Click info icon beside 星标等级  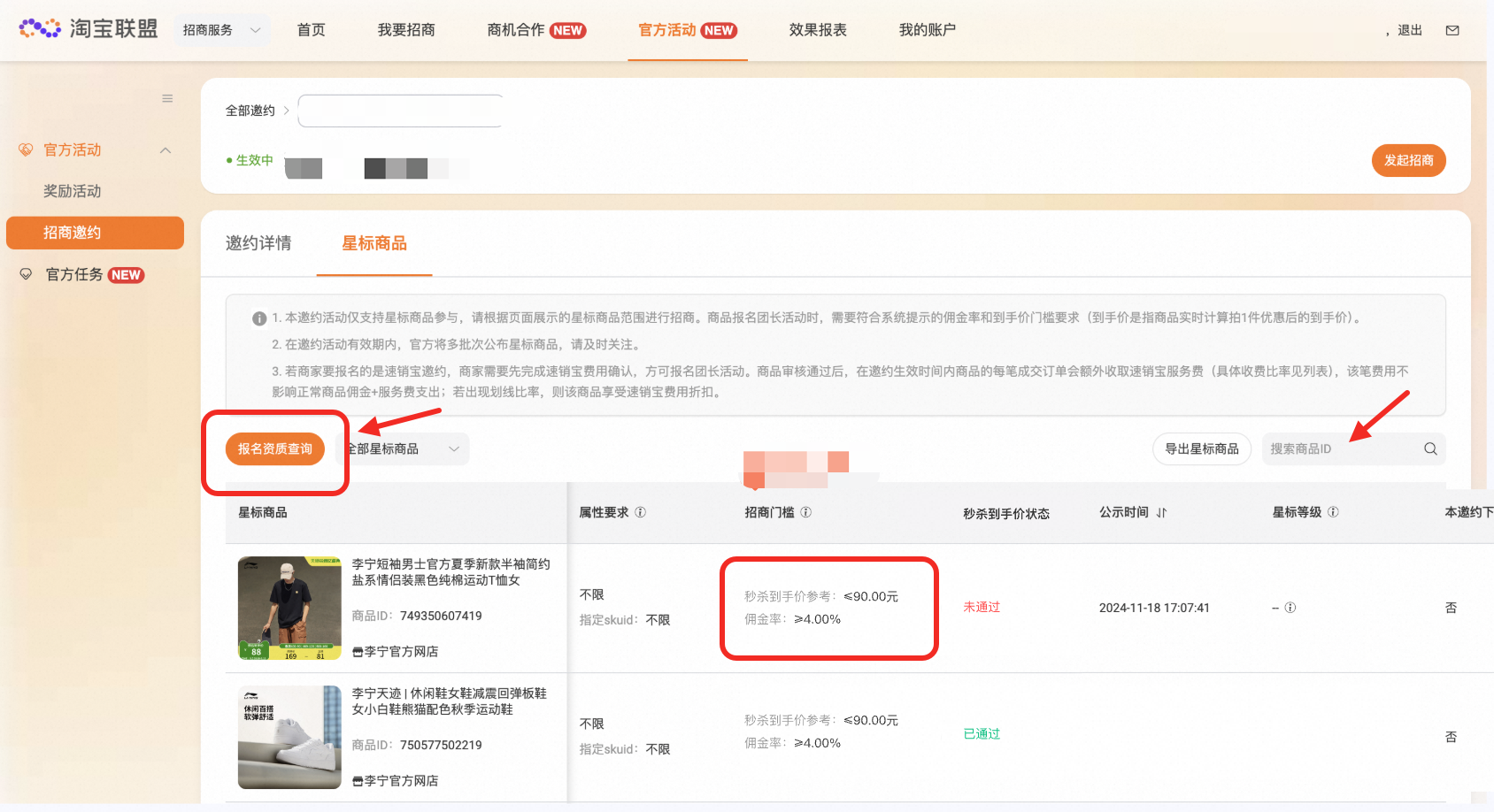(x=1334, y=512)
